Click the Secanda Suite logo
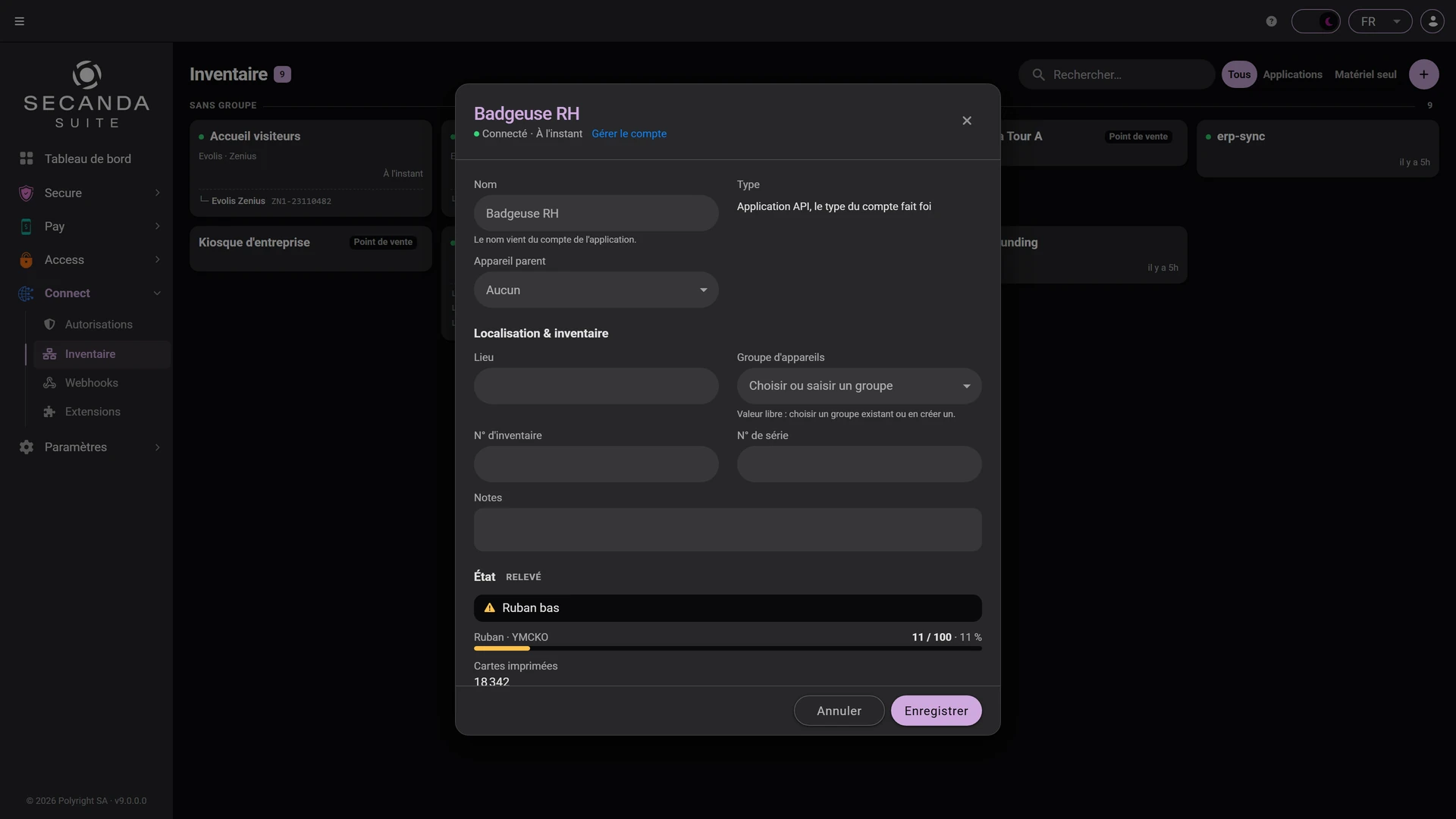Screen dimensions: 1456x819 pos(86,95)
